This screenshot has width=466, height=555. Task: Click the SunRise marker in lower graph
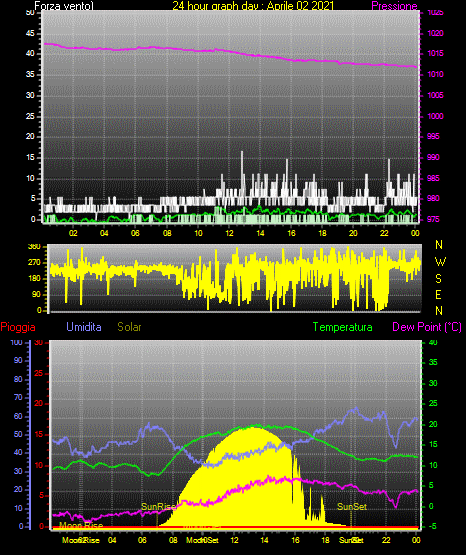(158, 507)
